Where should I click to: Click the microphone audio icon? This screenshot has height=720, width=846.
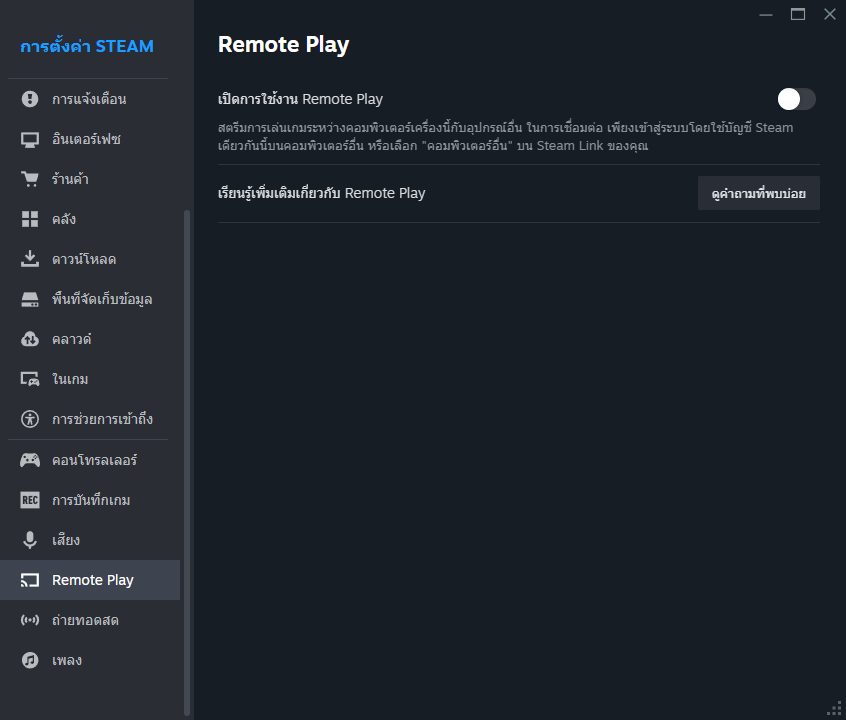click(30, 540)
